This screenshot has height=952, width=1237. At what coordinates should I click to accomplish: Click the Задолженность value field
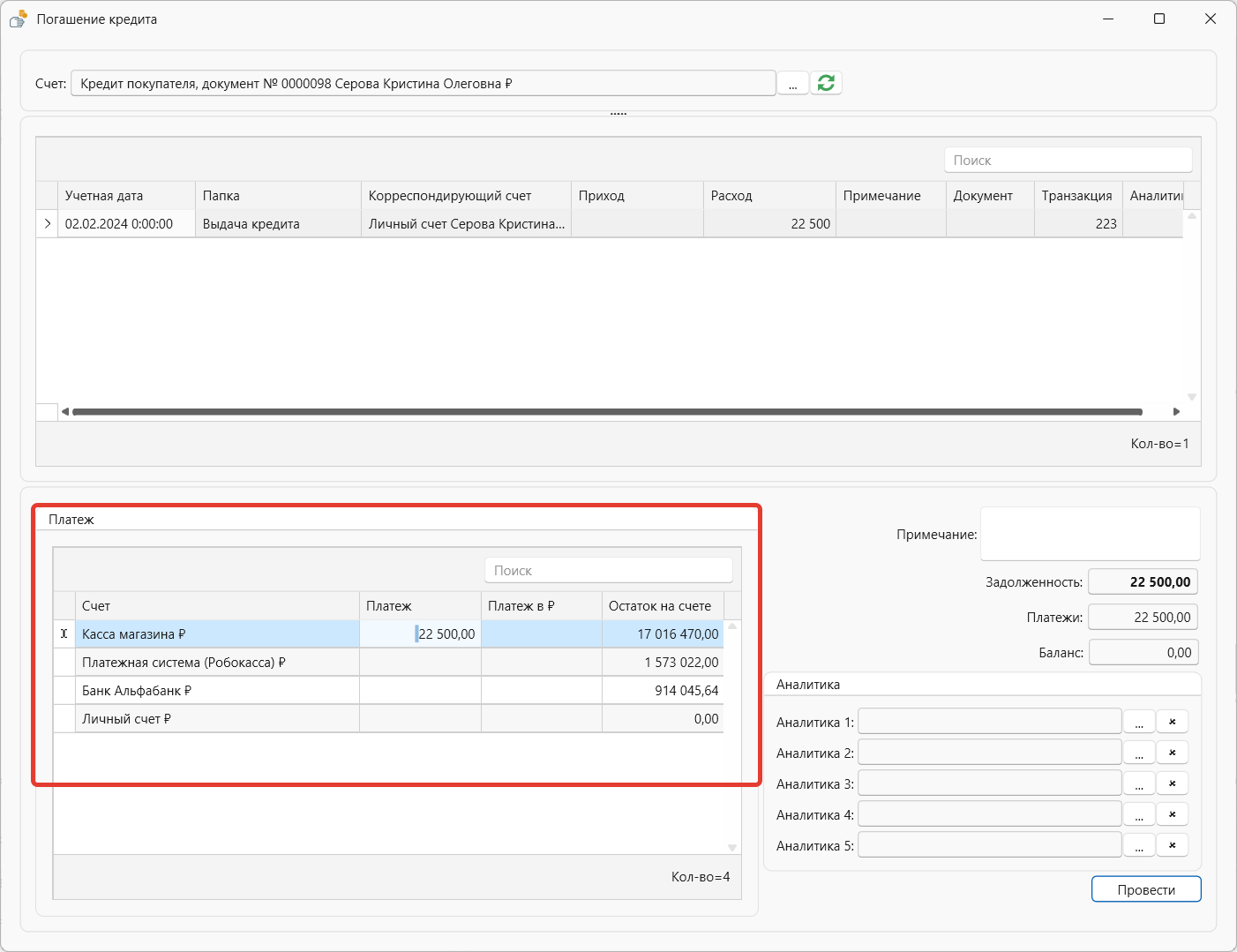1143,581
